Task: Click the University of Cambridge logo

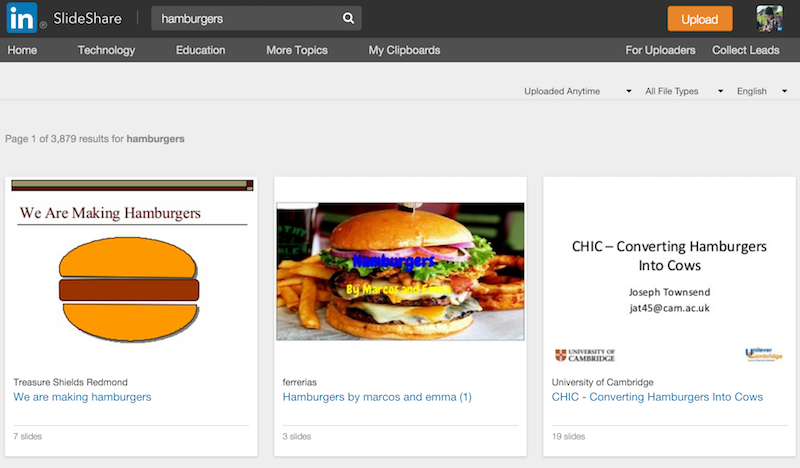Action: click(x=585, y=355)
